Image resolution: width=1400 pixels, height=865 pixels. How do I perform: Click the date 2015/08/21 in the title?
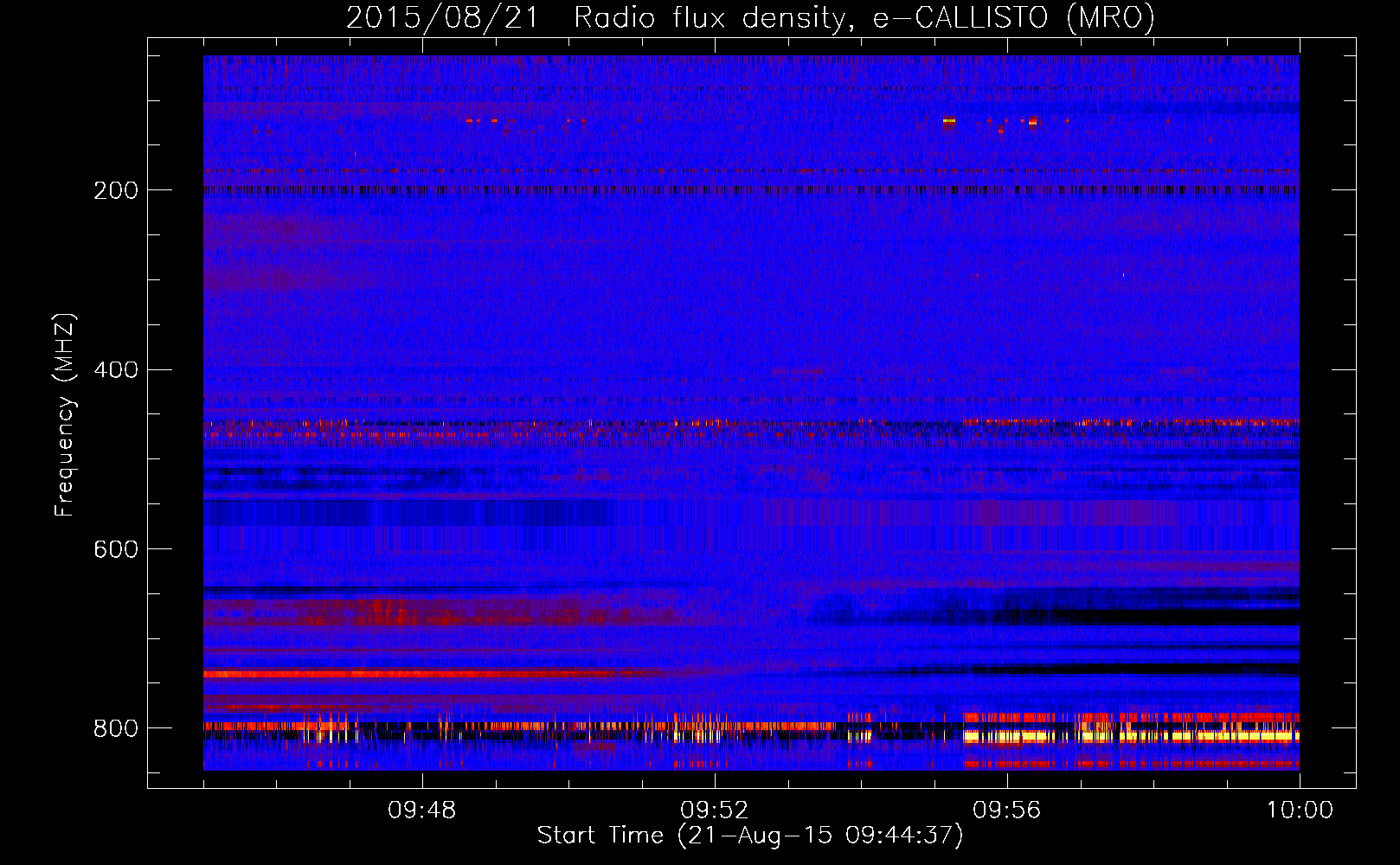pyautogui.click(x=441, y=18)
